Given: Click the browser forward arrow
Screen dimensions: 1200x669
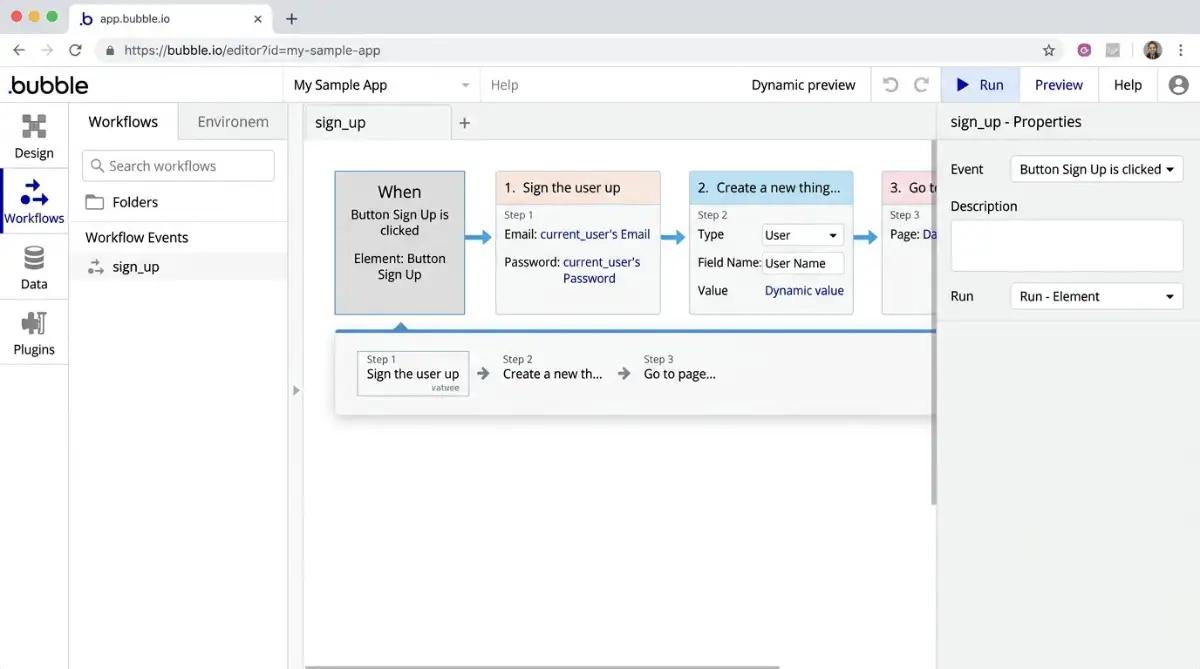Looking at the screenshot, I should 47,50.
